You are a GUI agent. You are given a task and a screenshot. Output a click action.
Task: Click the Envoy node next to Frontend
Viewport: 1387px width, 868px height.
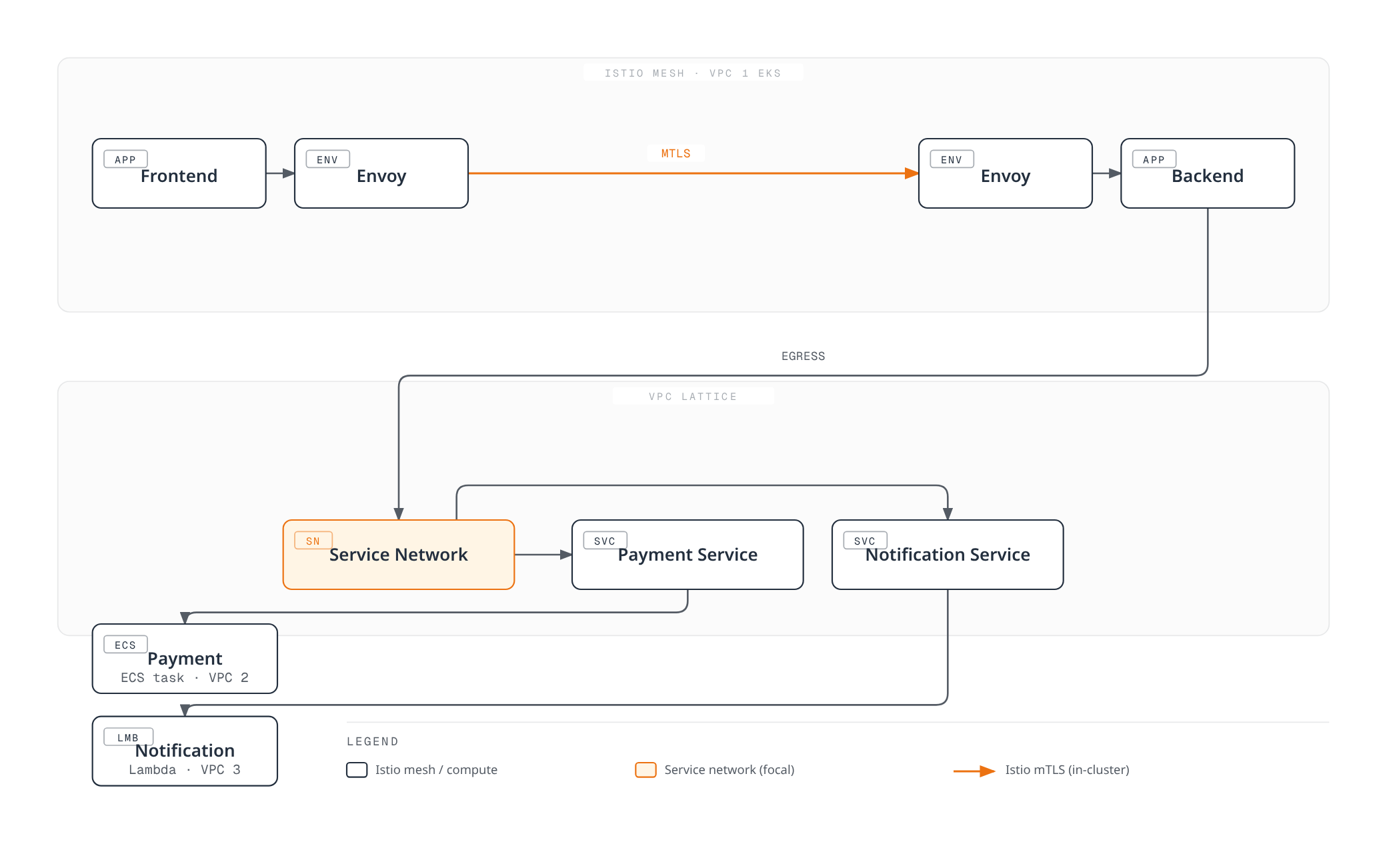(381, 173)
